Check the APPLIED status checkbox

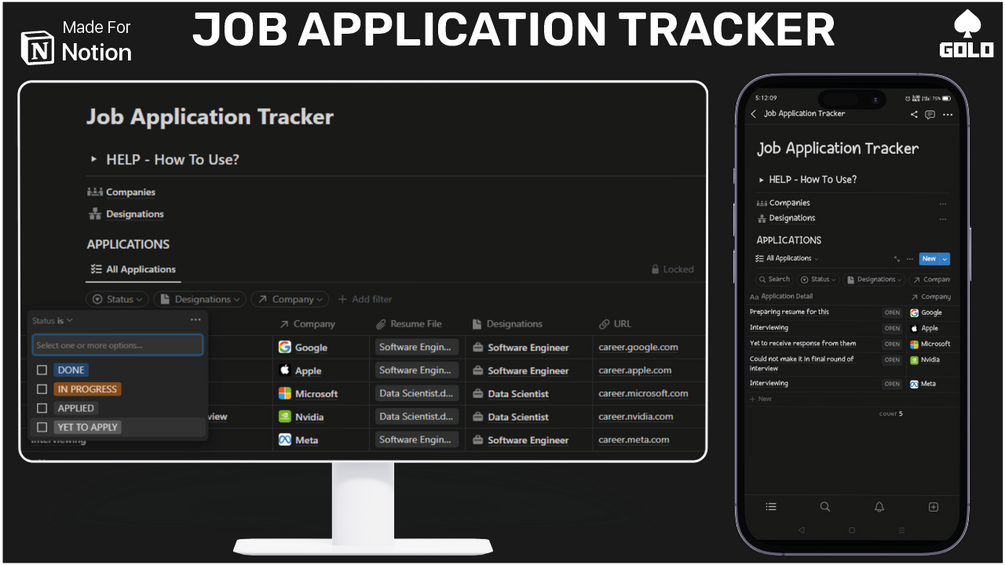pos(42,408)
